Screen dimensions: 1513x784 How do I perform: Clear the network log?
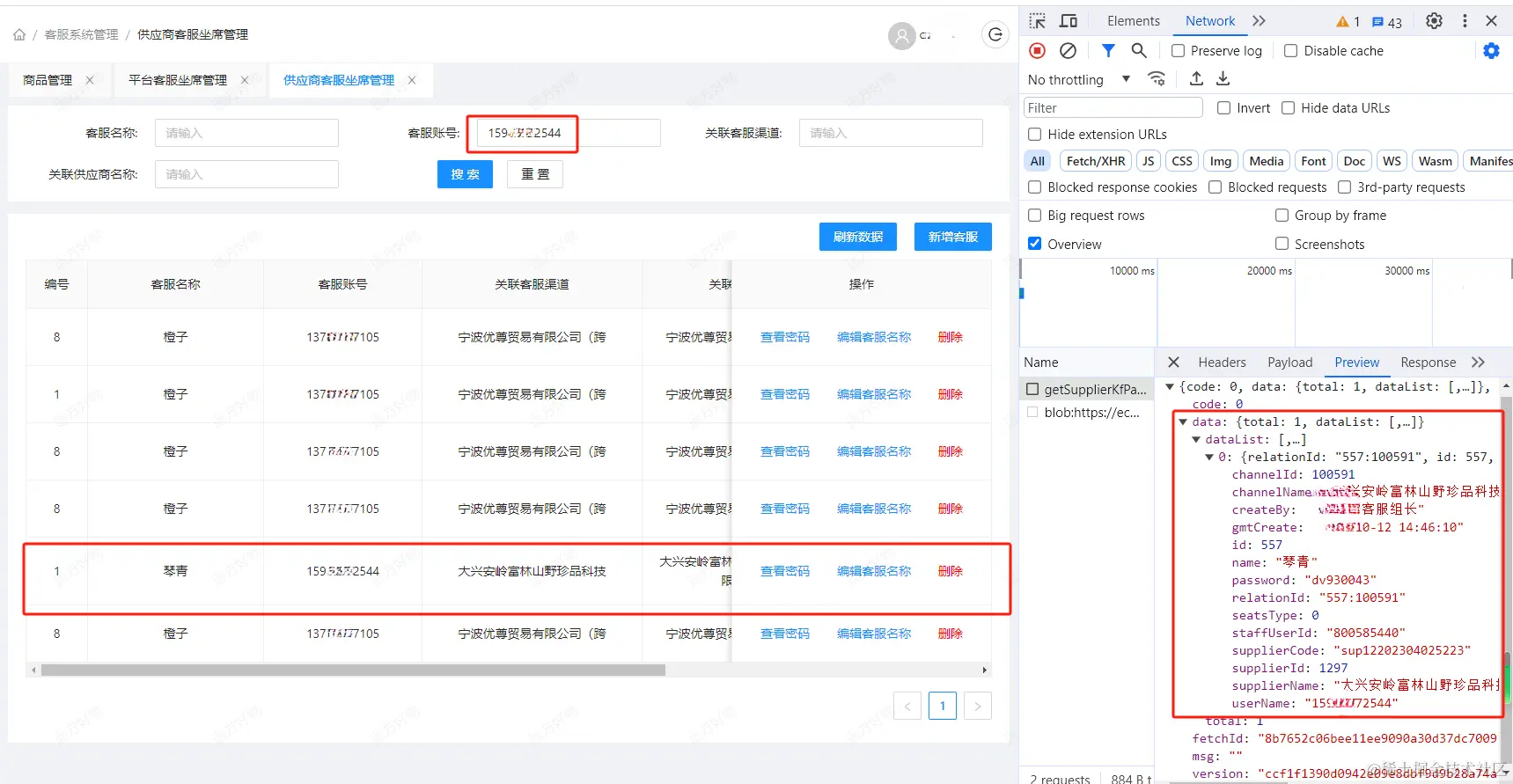point(1068,51)
